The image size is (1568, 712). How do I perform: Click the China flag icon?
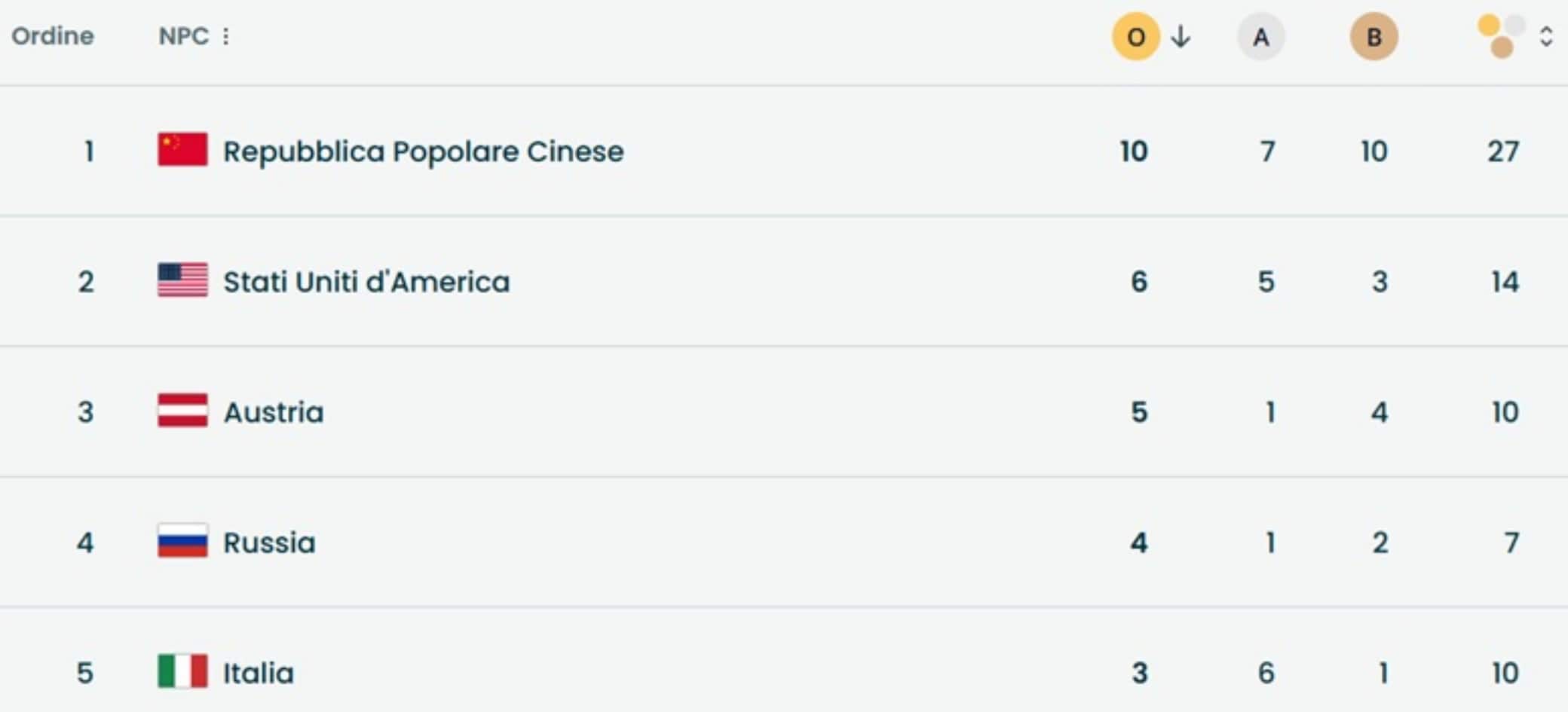pos(182,150)
